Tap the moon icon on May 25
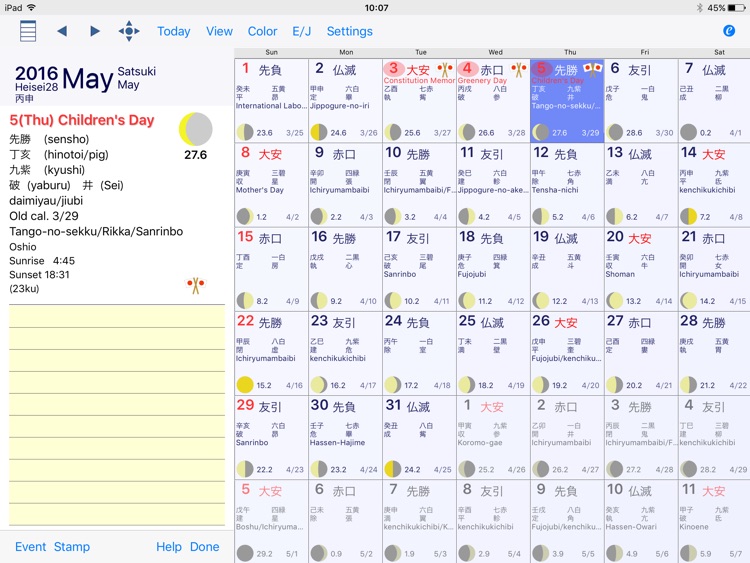Viewport: 750px width, 563px height. [467, 385]
